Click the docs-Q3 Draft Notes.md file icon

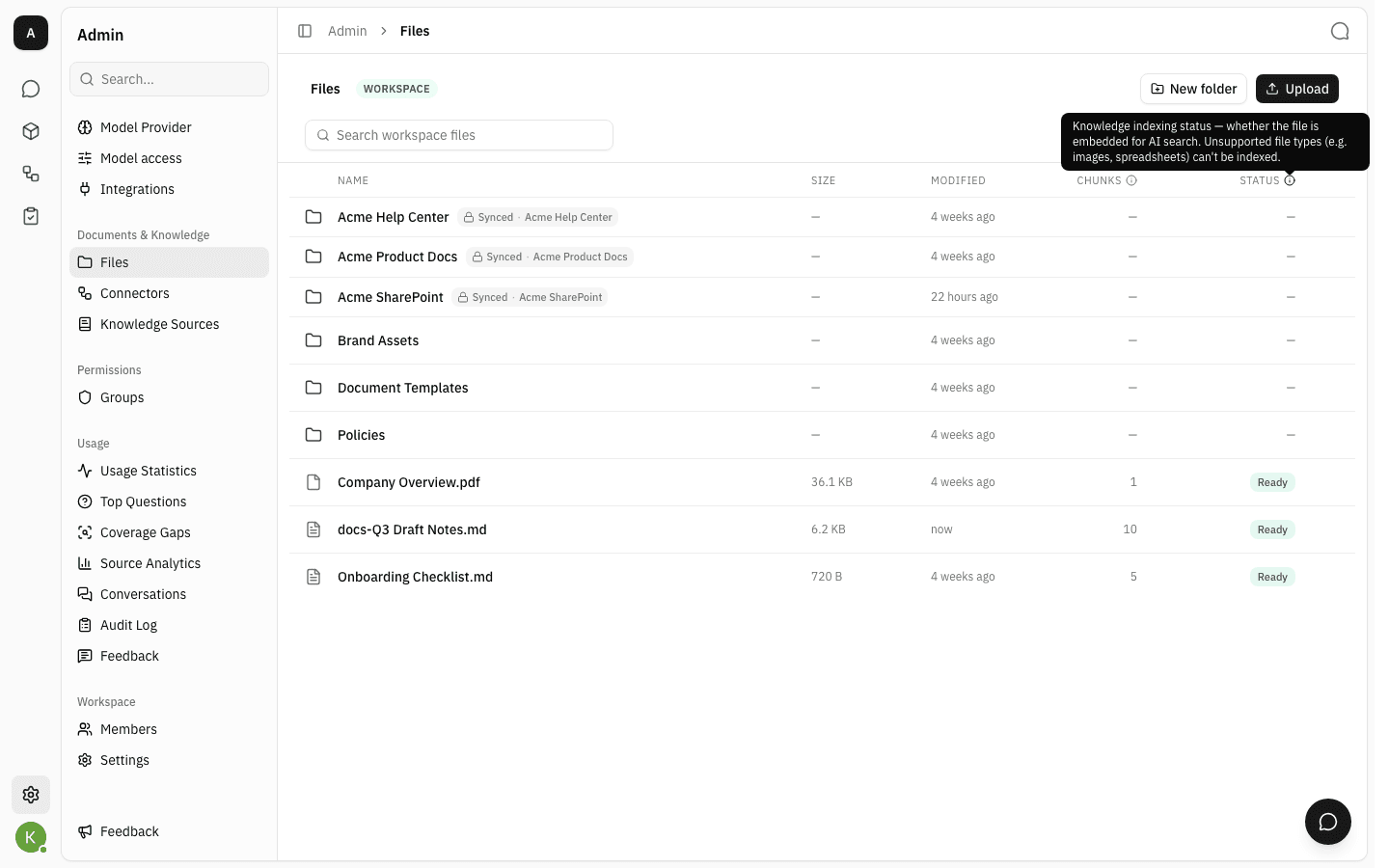tap(313, 529)
